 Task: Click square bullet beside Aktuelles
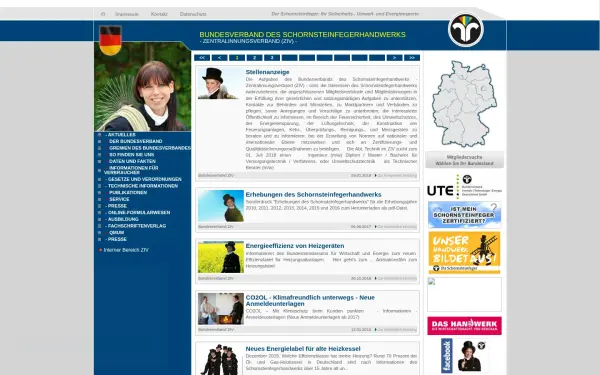click(x=99, y=135)
